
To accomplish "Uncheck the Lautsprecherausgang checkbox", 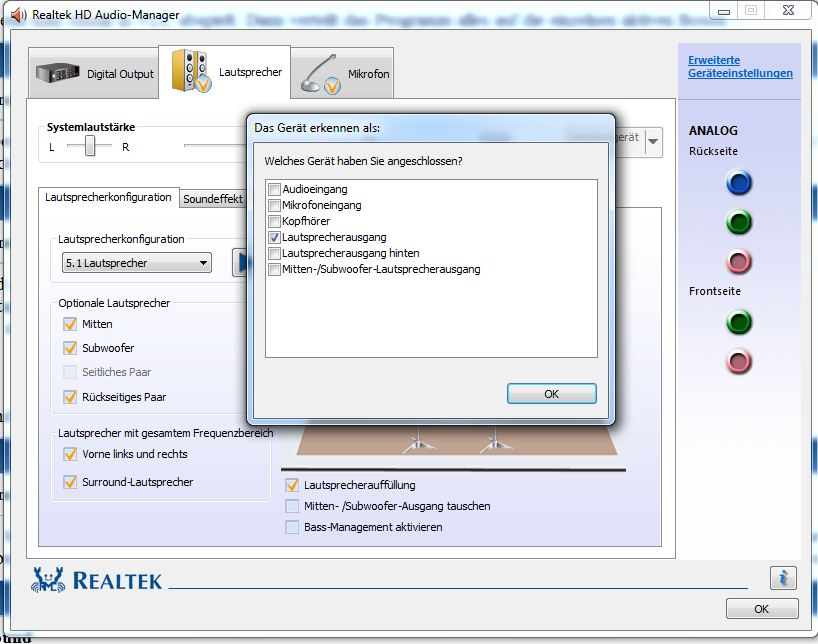I will point(274,237).
